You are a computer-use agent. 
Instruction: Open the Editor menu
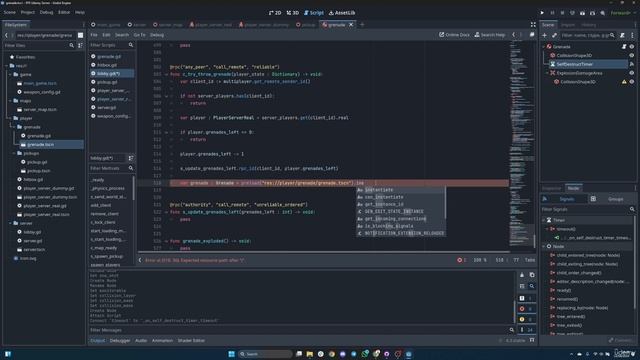(64, 12)
